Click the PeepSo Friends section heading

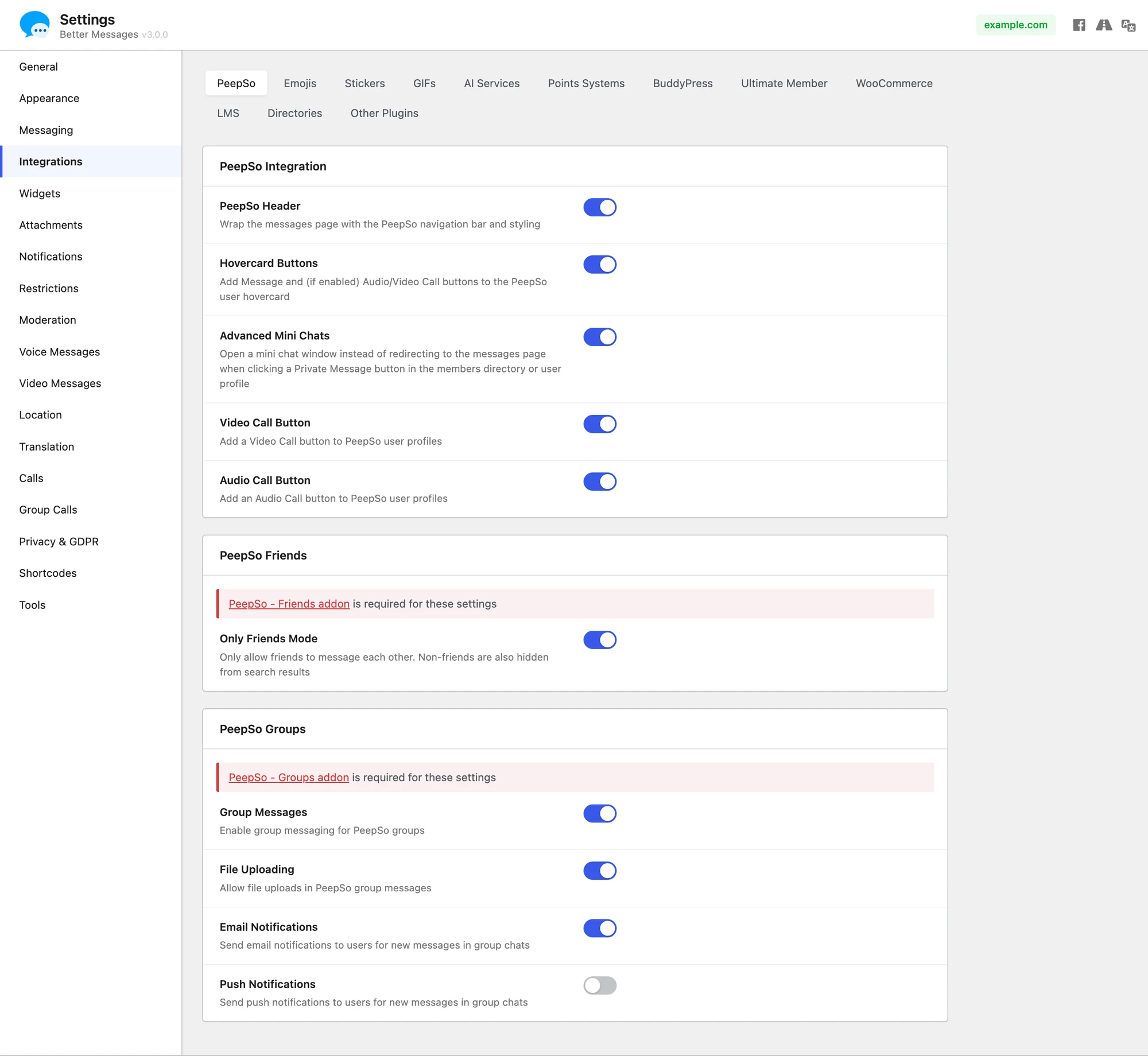(x=263, y=556)
